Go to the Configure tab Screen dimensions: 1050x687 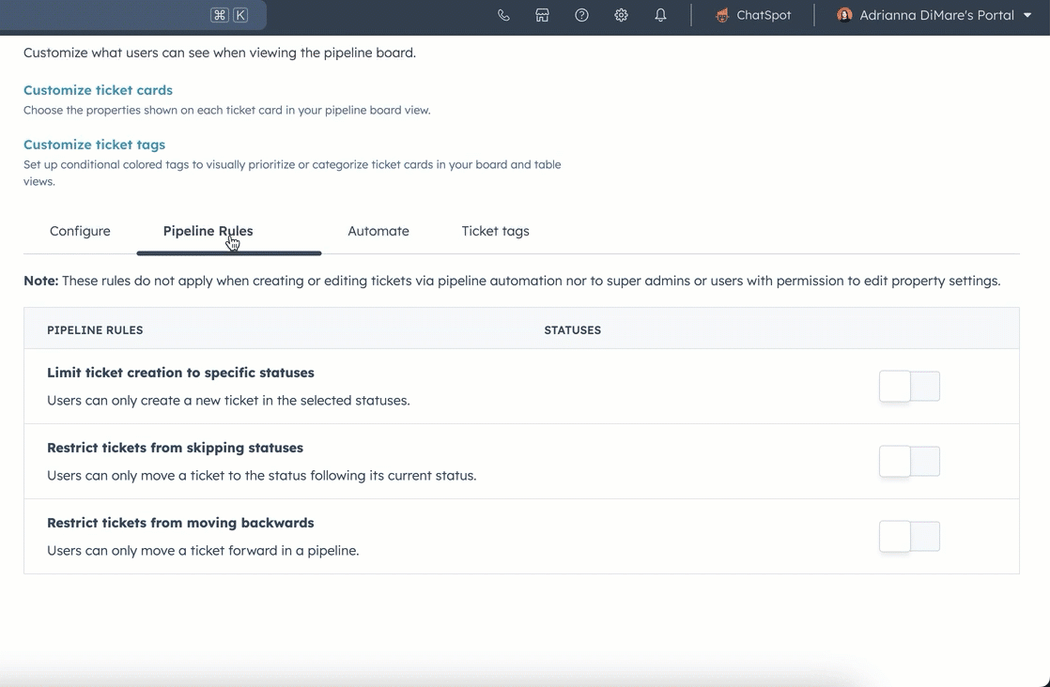pyautogui.click(x=80, y=231)
